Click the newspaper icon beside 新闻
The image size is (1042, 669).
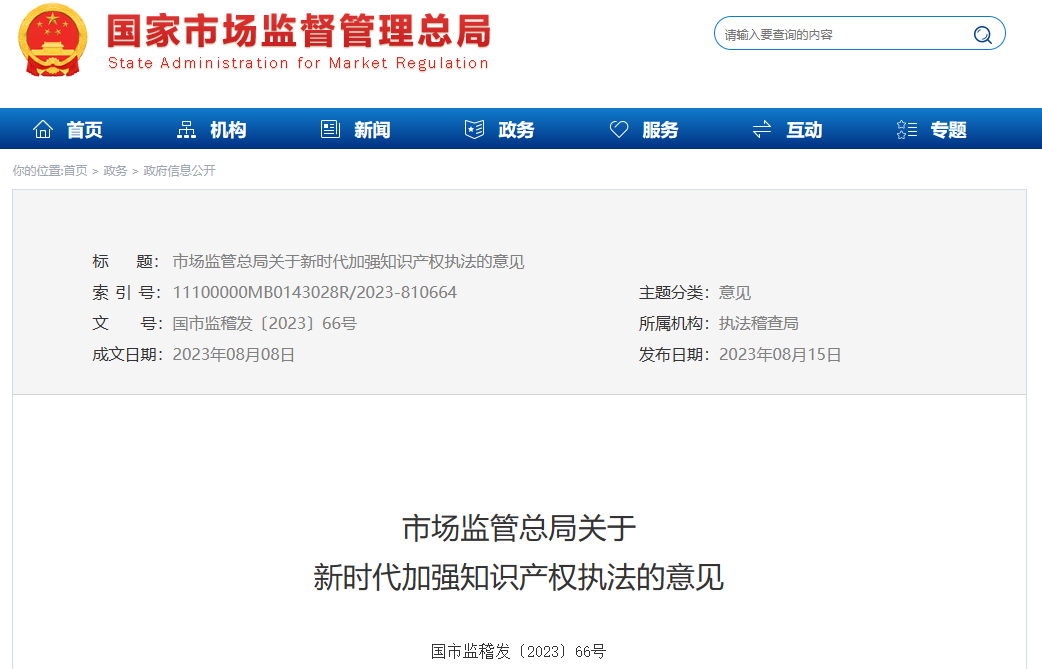[x=330, y=130]
